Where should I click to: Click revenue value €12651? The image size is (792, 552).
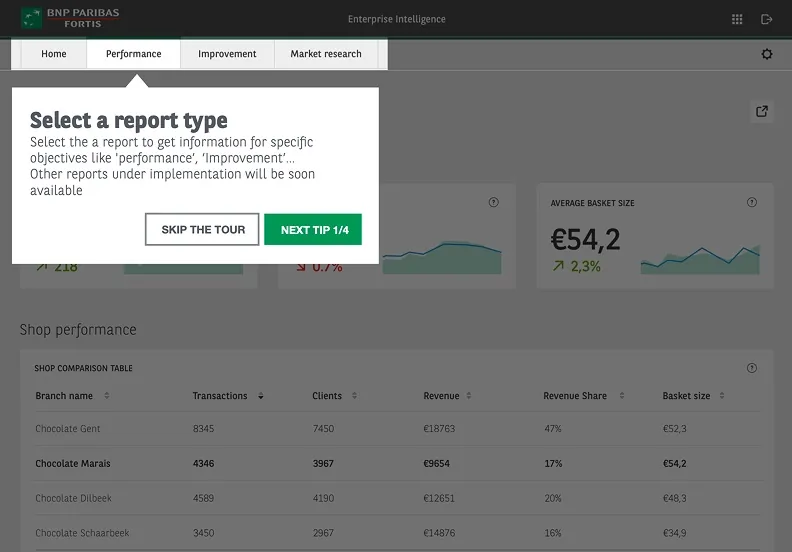[x=439, y=498]
